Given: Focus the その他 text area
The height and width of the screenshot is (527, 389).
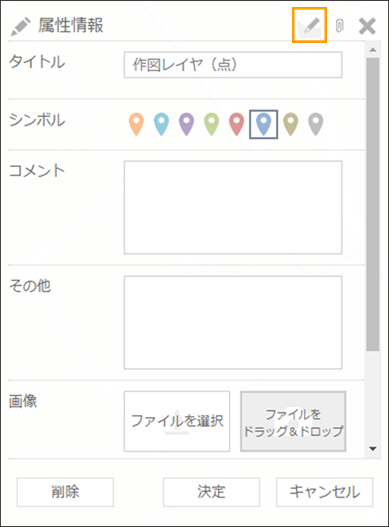Looking at the screenshot, I should (233, 323).
